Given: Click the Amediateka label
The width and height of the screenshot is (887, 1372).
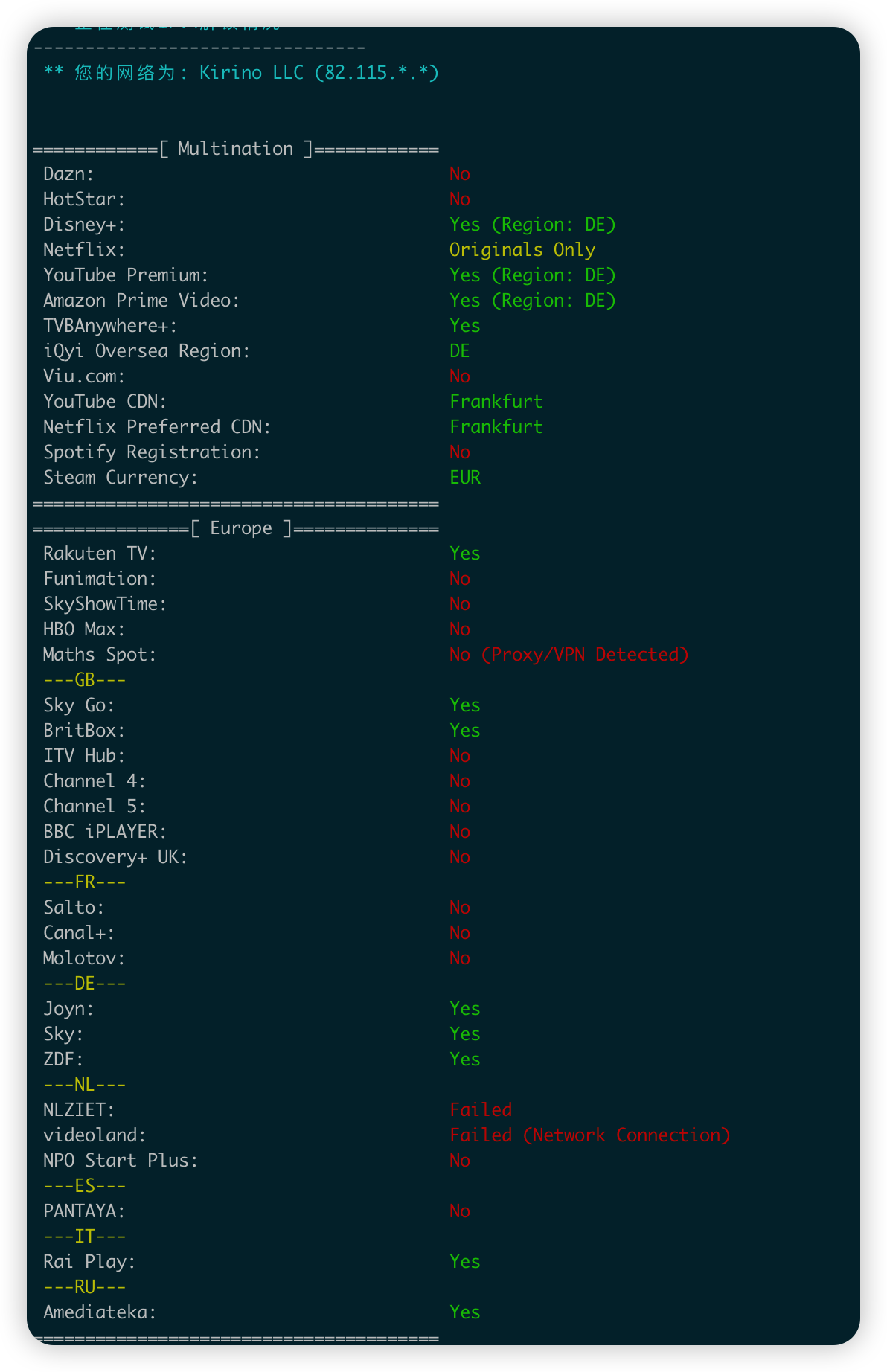Looking at the screenshot, I should [100, 1312].
